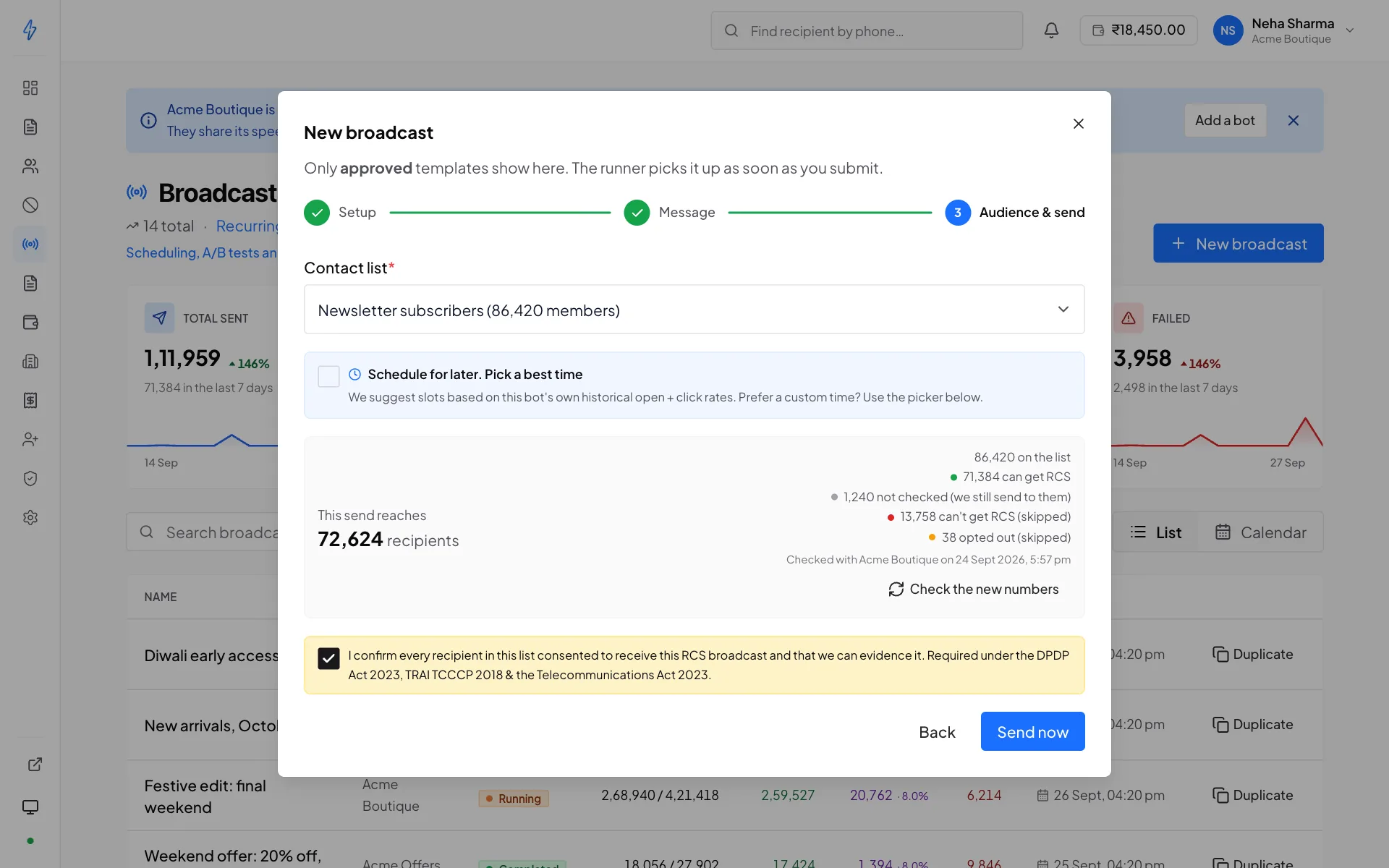
Task: Open the shield compliance icon in sidebar
Action: (30, 478)
